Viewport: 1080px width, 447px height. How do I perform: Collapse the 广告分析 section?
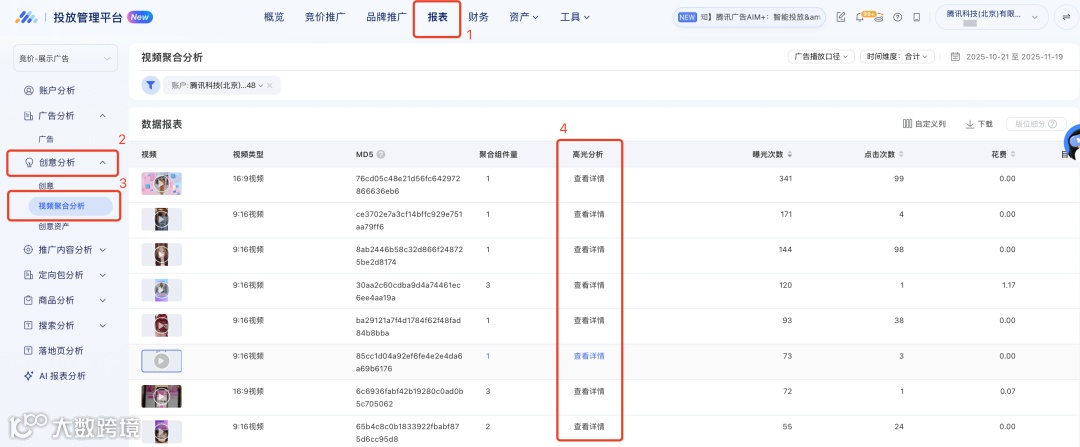[103, 116]
